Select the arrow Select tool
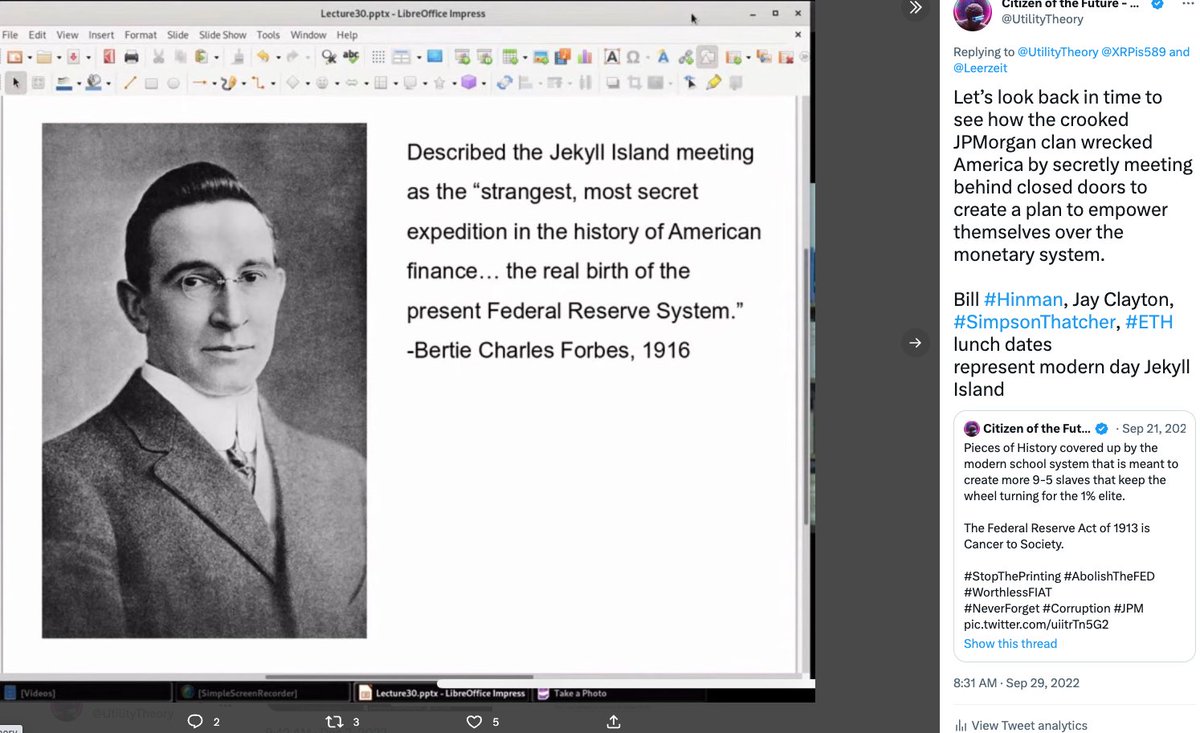Viewport: 1200px width, 733px height. pos(15,83)
